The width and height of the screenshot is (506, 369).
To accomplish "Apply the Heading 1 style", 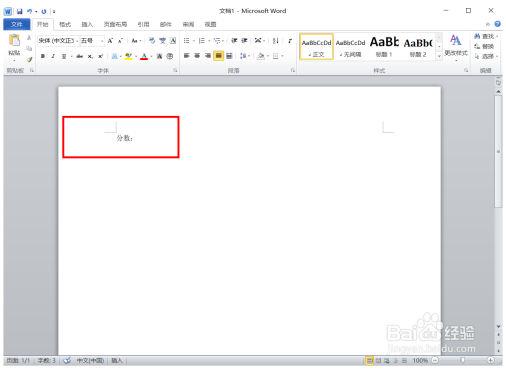I will point(384,46).
